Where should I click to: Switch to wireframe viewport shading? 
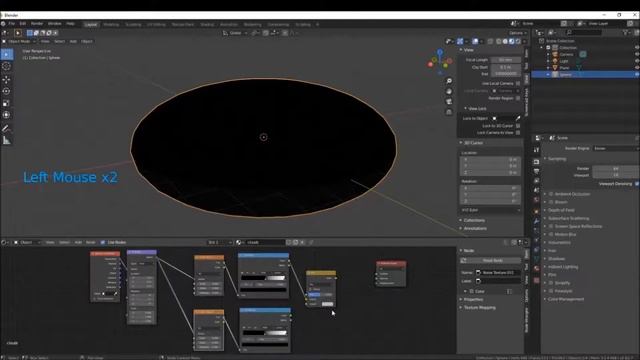coord(498,41)
